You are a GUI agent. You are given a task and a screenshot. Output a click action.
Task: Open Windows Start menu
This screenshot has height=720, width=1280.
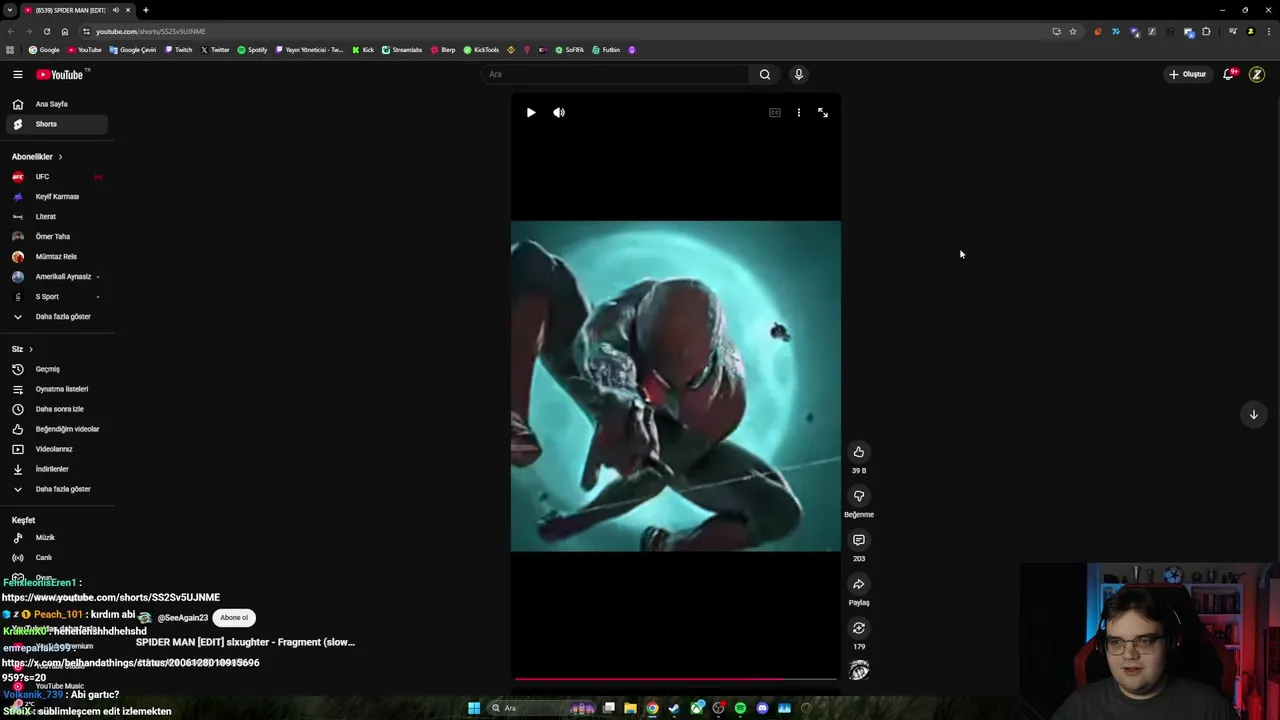coord(474,708)
